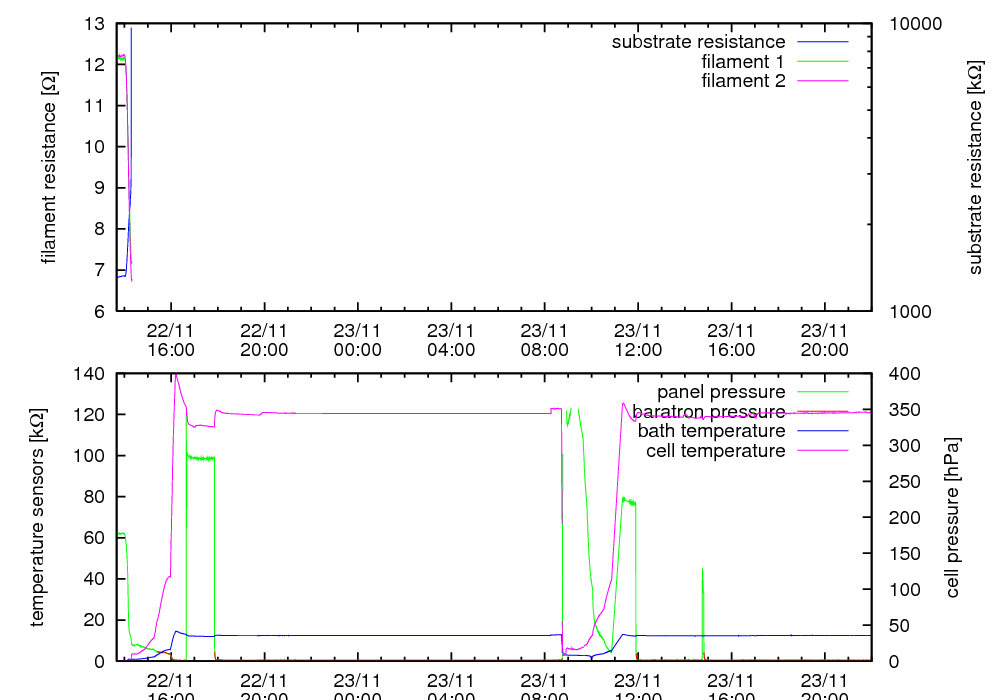Viewport: 1000px width, 700px height.
Task: Click the filament 2 legend label
Action: tap(743, 81)
